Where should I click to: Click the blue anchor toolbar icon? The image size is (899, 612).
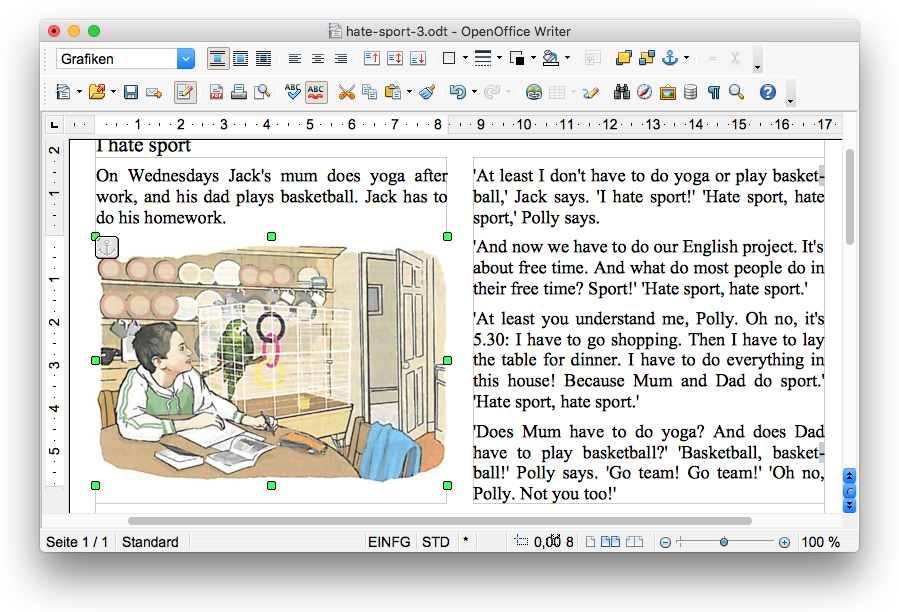(x=670, y=59)
